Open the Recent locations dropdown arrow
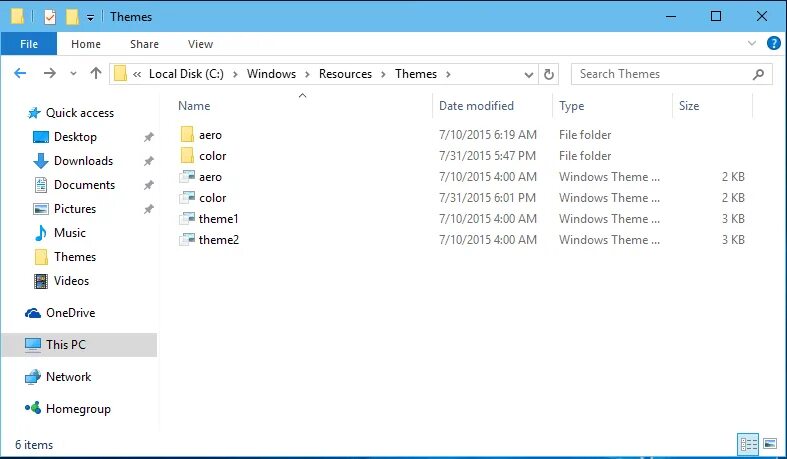The image size is (787, 459). point(73,74)
